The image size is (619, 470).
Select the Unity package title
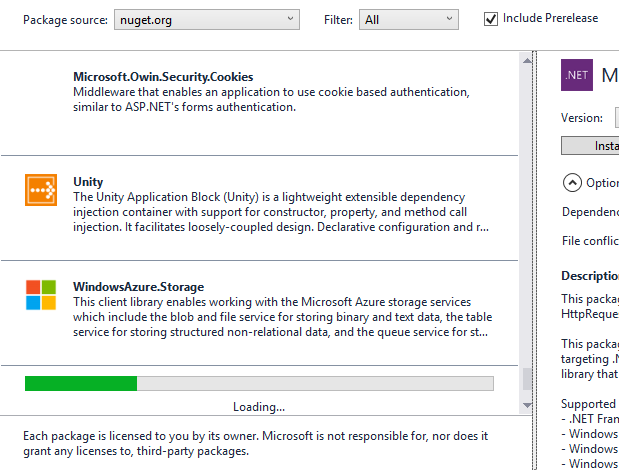[88, 182]
